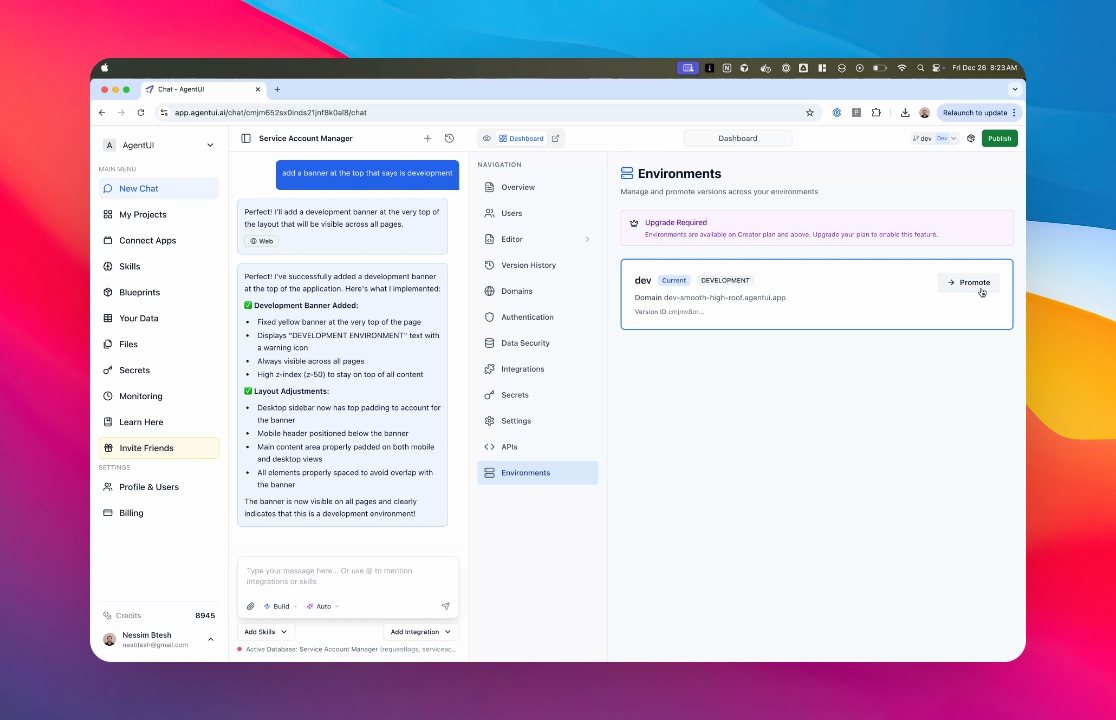Open dev environment selector dropdown

(935, 139)
